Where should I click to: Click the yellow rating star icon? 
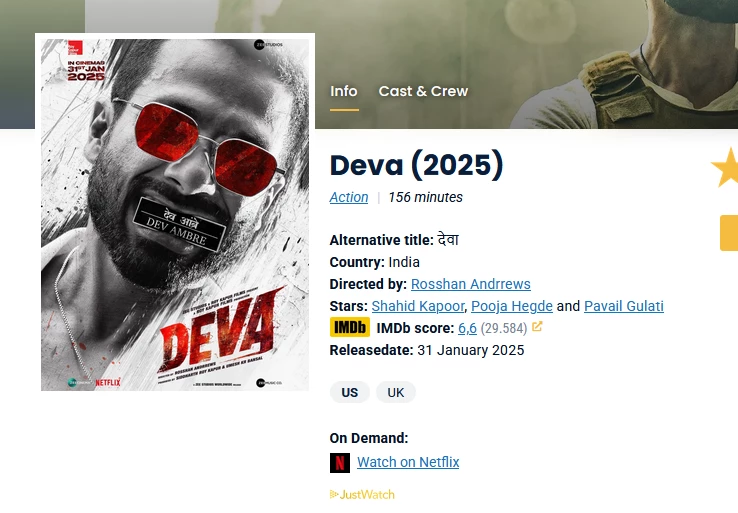tap(725, 168)
